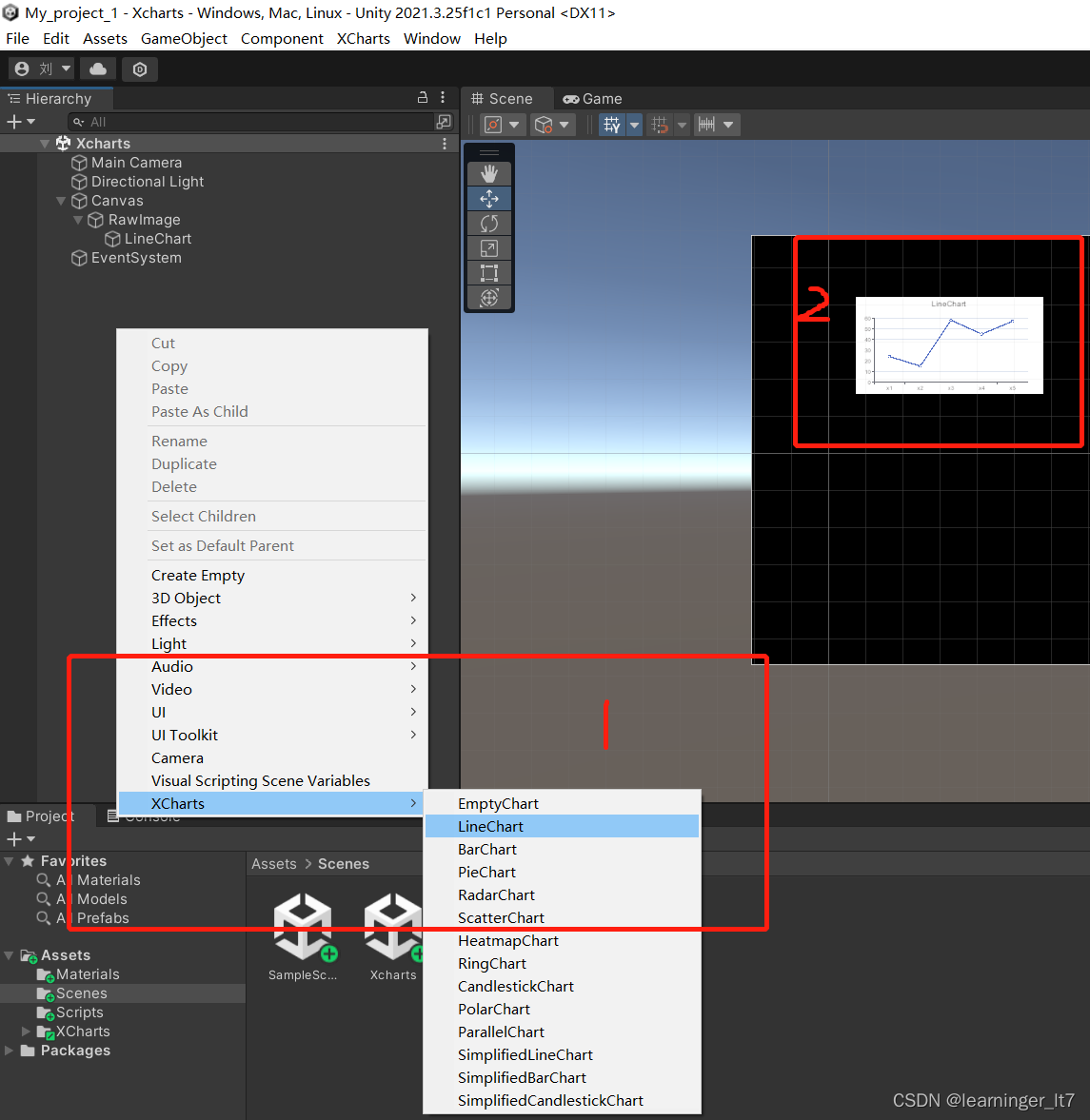
Task: Select the LineChart object in Hierarchy
Action: coord(157,239)
